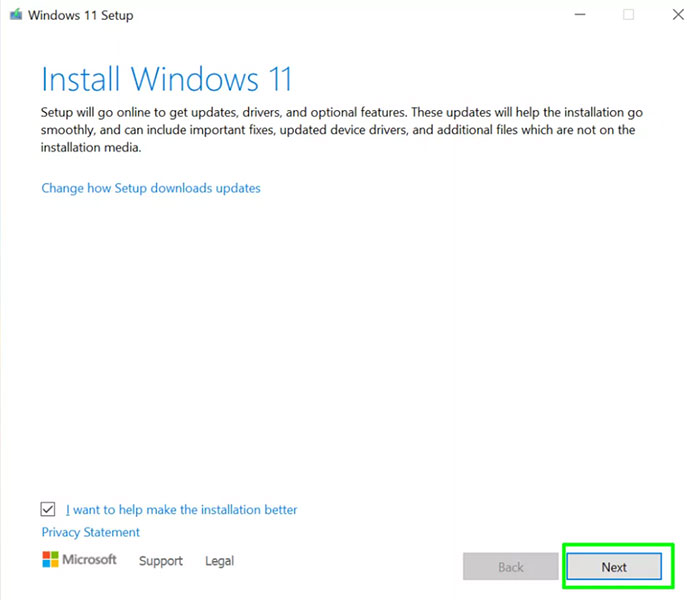Image resolution: width=700 pixels, height=600 pixels.
Task: Click the disabled maximize button
Action: (x=629, y=15)
